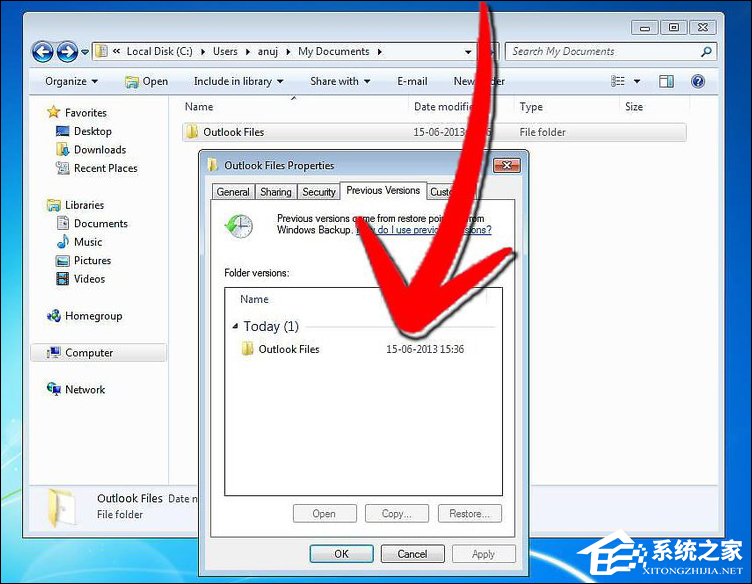Click Cancel in Properties dialog
752x584 pixels.
point(412,554)
